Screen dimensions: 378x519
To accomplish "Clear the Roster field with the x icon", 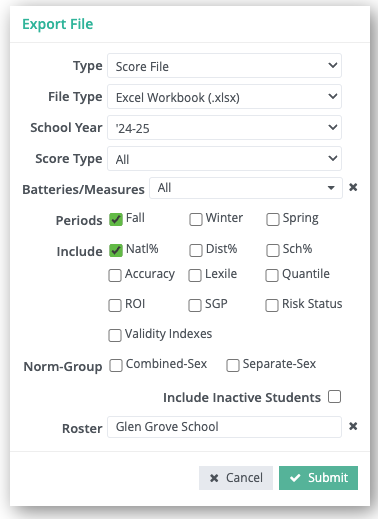I will click(353, 426).
